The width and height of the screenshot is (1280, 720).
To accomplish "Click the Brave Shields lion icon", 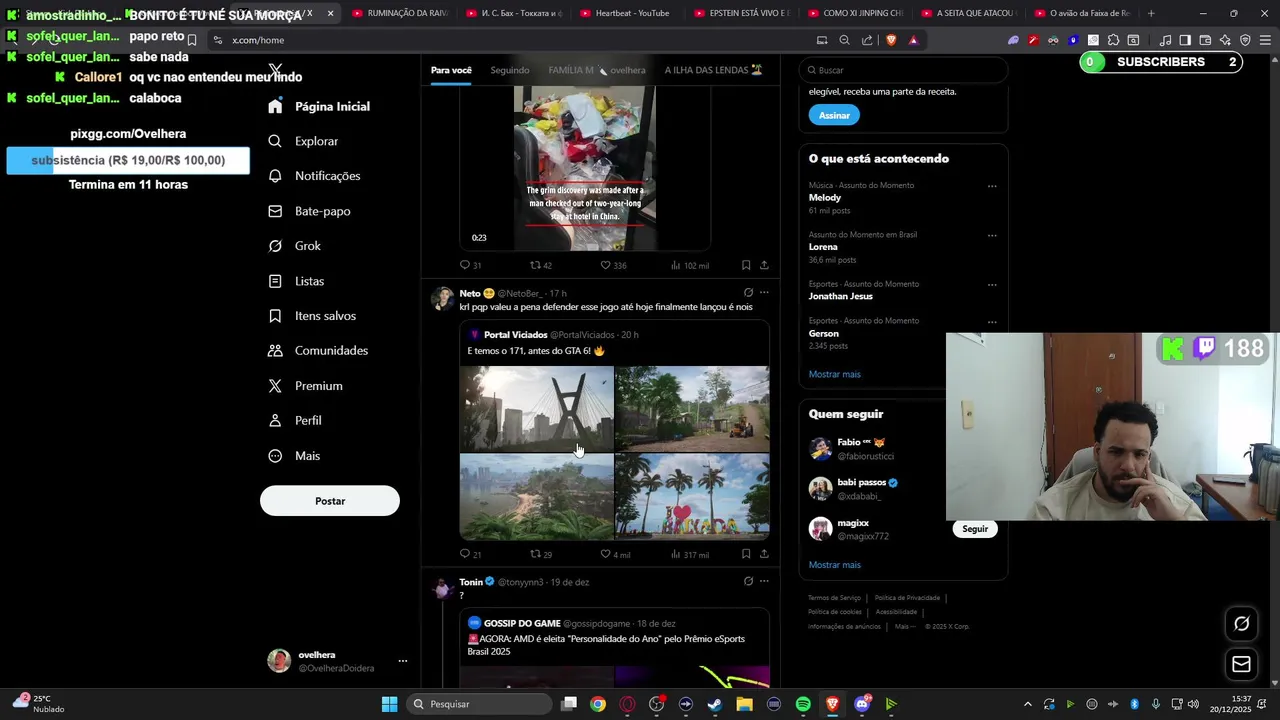I will tap(891, 40).
